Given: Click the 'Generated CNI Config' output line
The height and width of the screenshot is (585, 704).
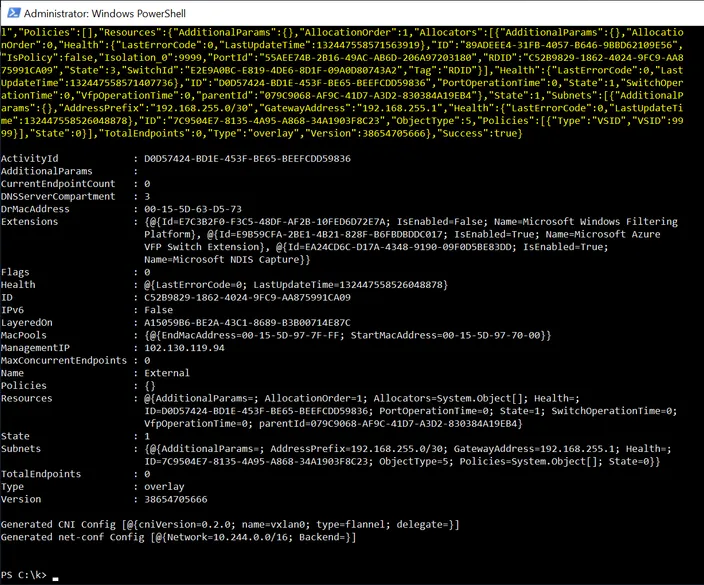Looking at the screenshot, I should (x=230, y=524).
